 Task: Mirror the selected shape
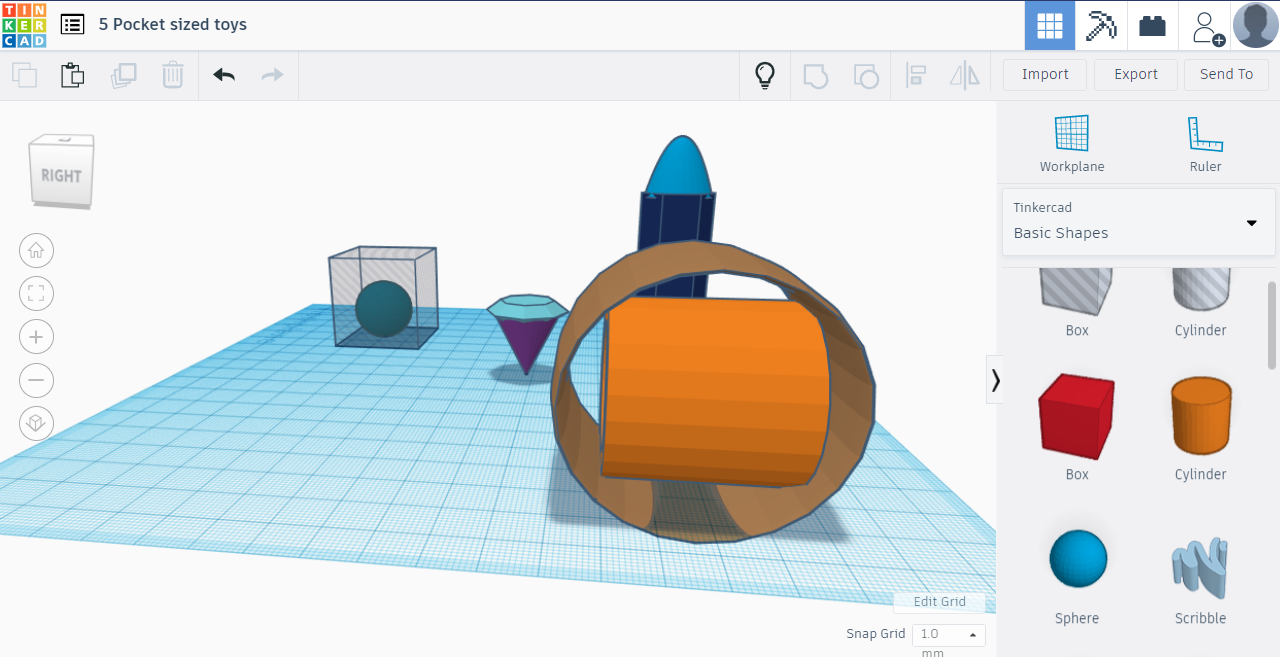[x=964, y=74]
